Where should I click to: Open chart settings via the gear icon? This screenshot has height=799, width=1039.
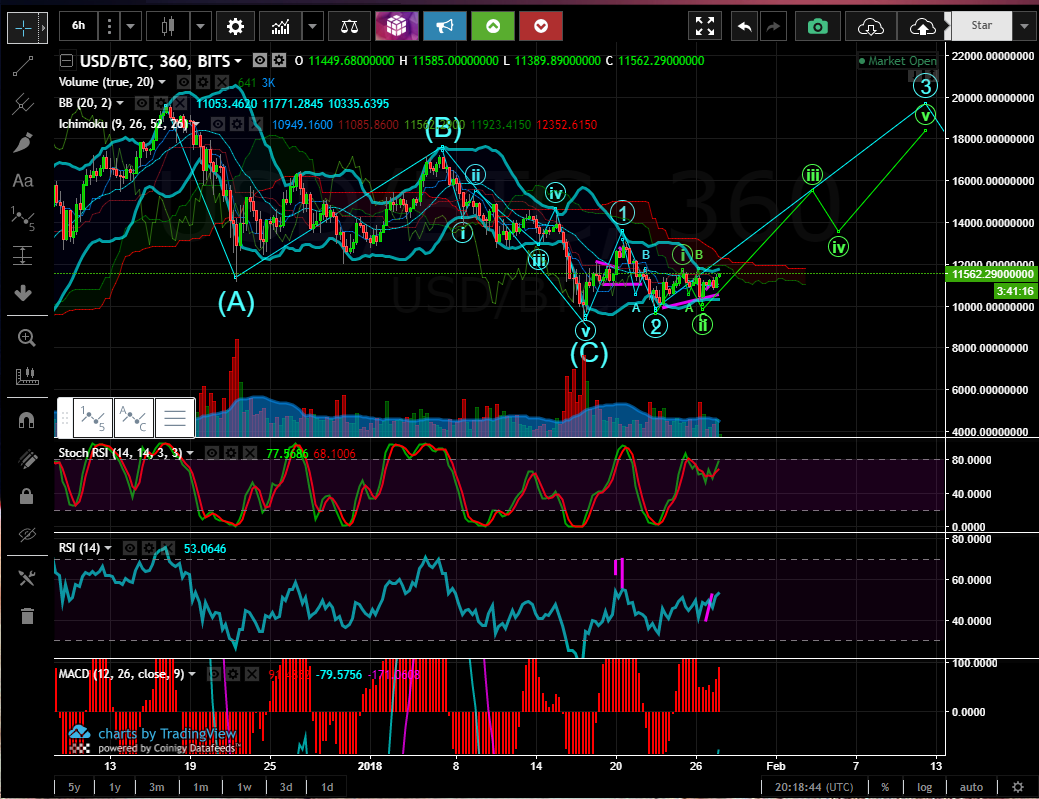[x=235, y=26]
